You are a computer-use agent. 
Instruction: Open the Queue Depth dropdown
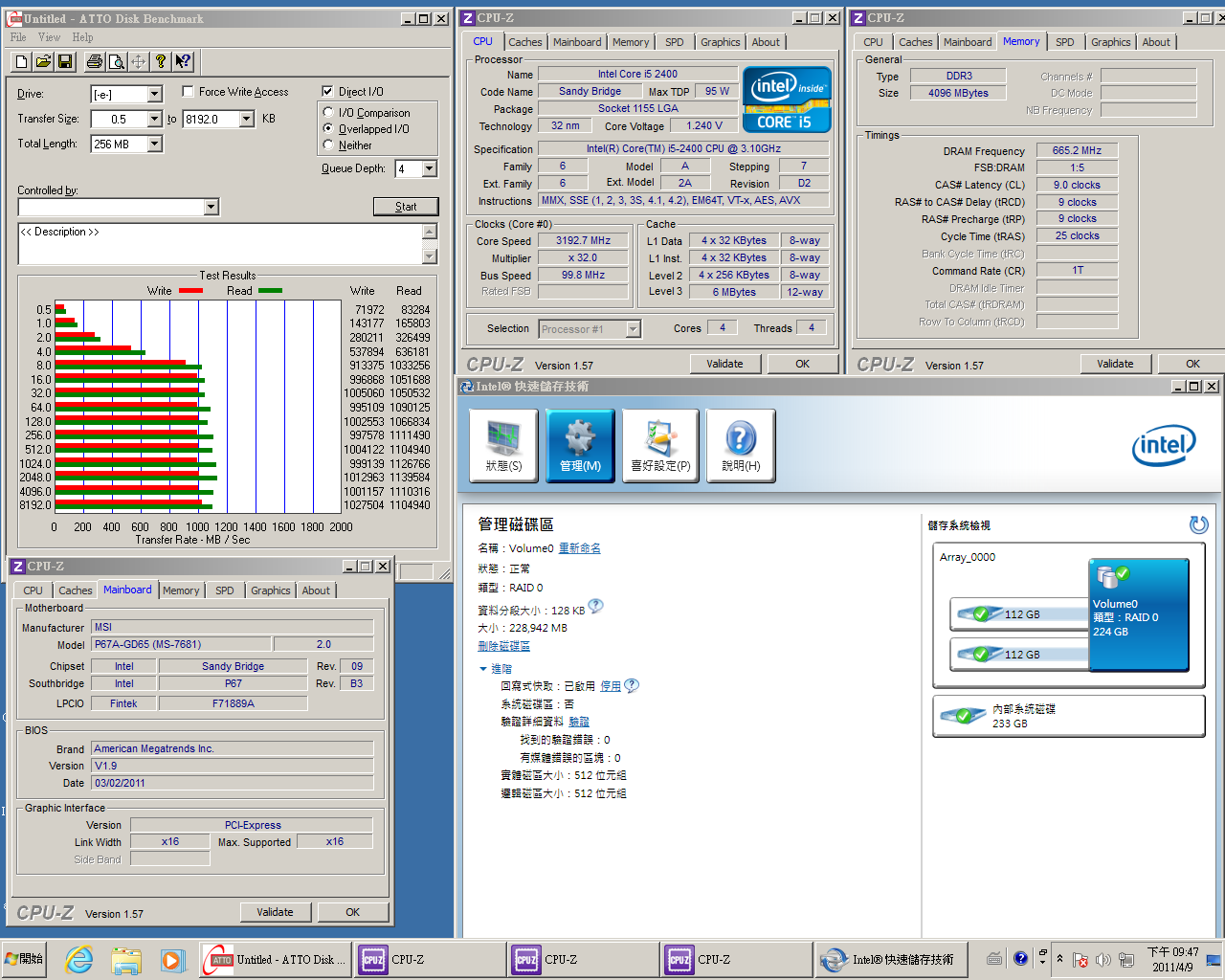tap(429, 168)
